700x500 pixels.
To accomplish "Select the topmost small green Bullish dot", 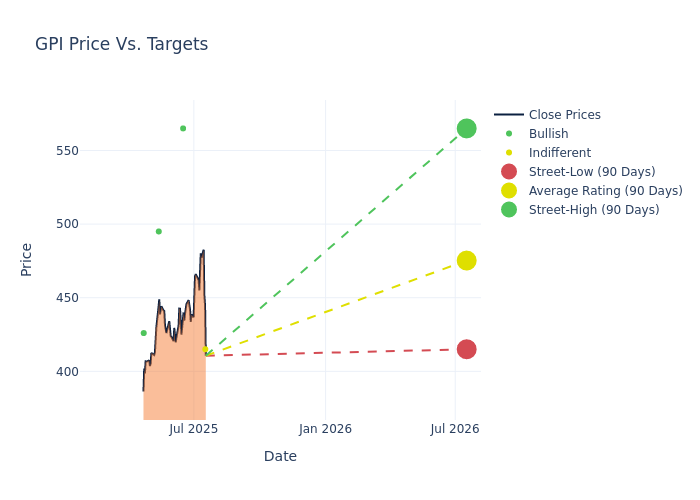I will [x=183, y=128].
